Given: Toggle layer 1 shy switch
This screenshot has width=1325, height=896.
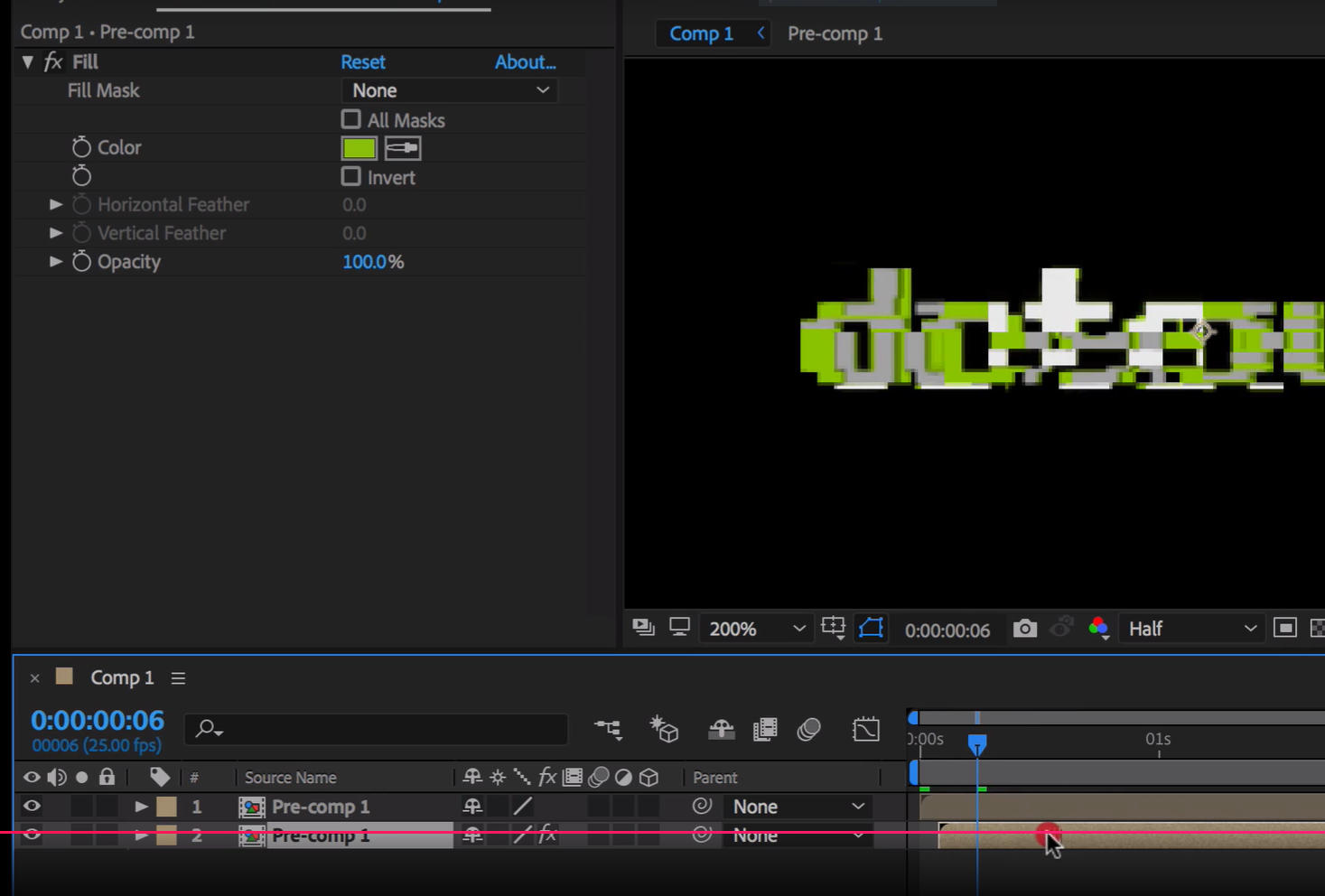Looking at the screenshot, I should tap(472, 807).
